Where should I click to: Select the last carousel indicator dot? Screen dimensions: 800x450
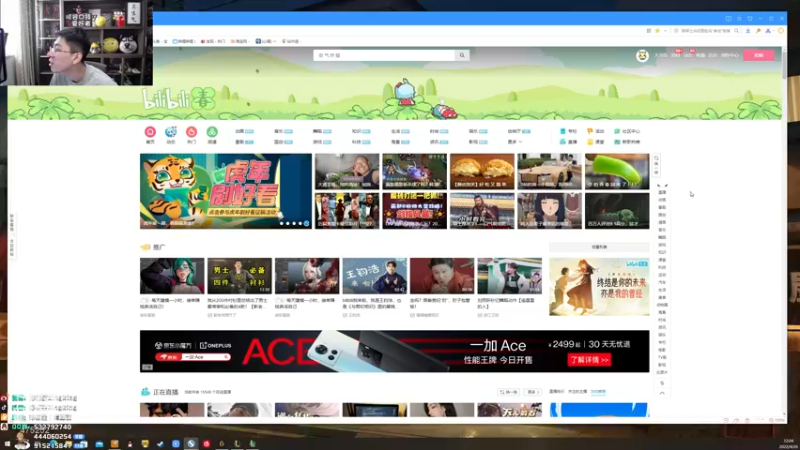coord(307,223)
